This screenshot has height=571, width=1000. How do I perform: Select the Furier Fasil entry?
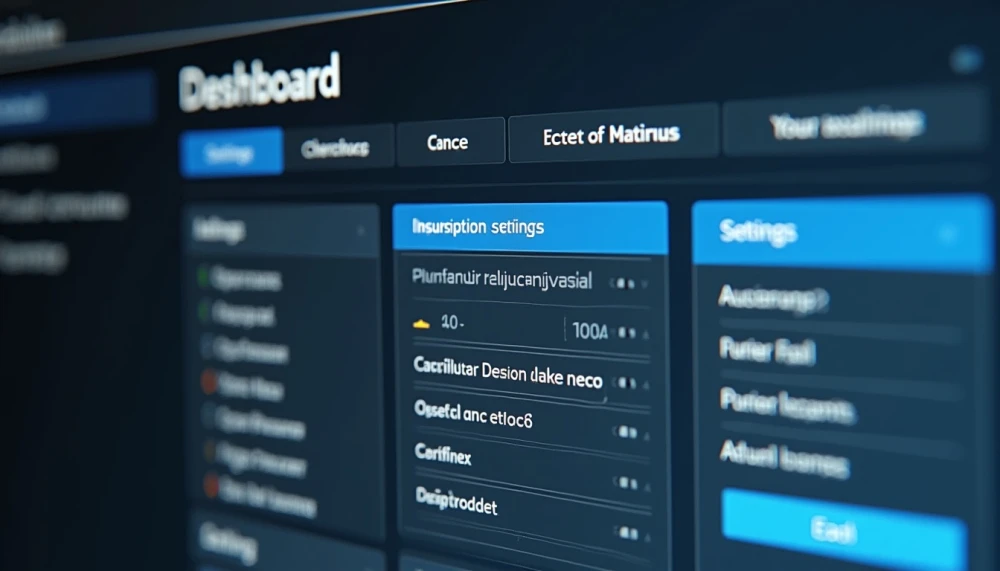coord(767,350)
